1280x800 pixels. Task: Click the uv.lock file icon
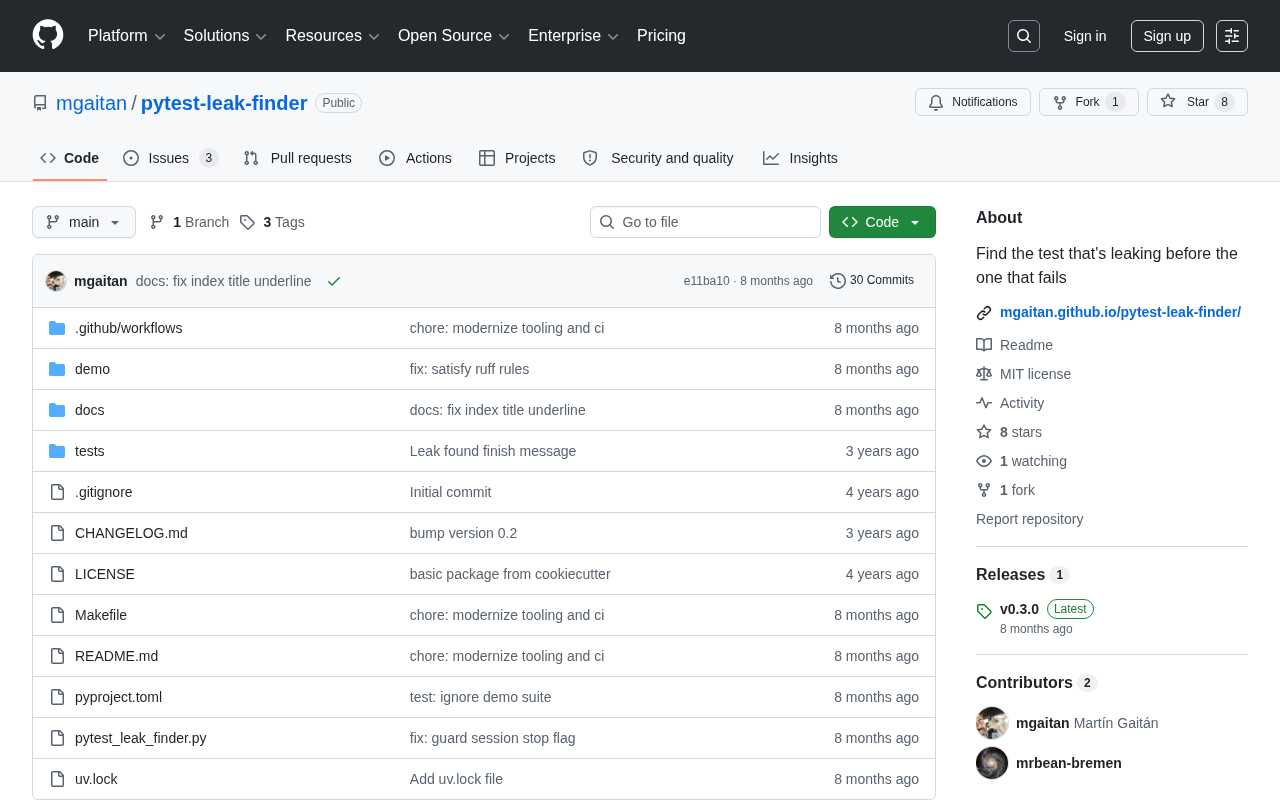click(x=57, y=779)
